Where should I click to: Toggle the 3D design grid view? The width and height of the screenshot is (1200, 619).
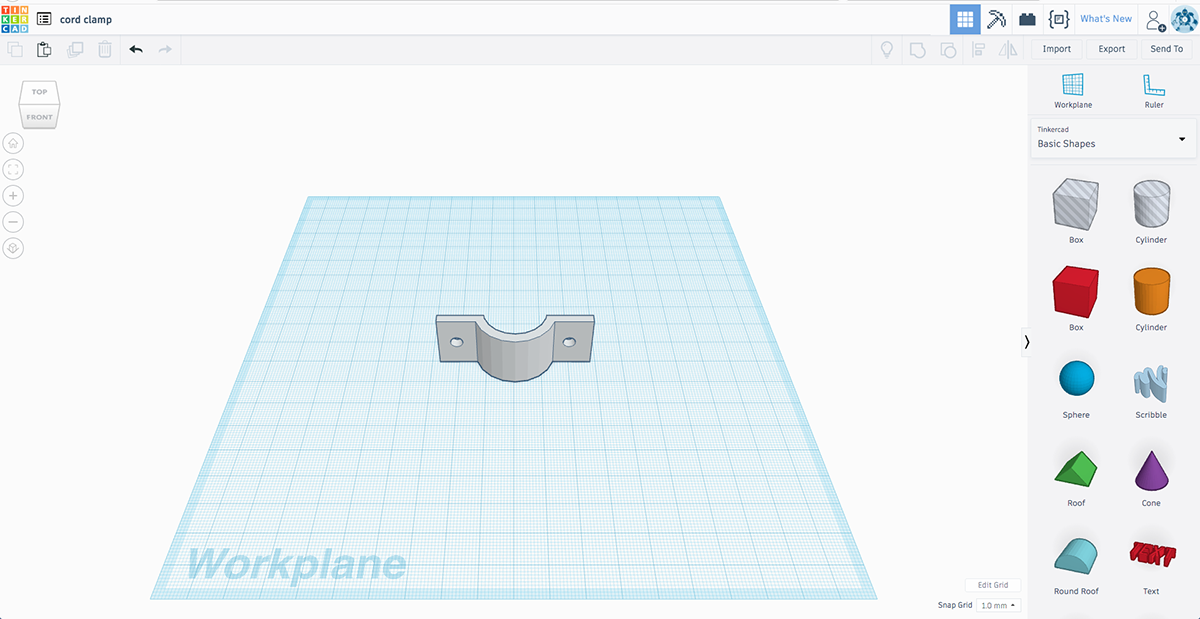965,19
